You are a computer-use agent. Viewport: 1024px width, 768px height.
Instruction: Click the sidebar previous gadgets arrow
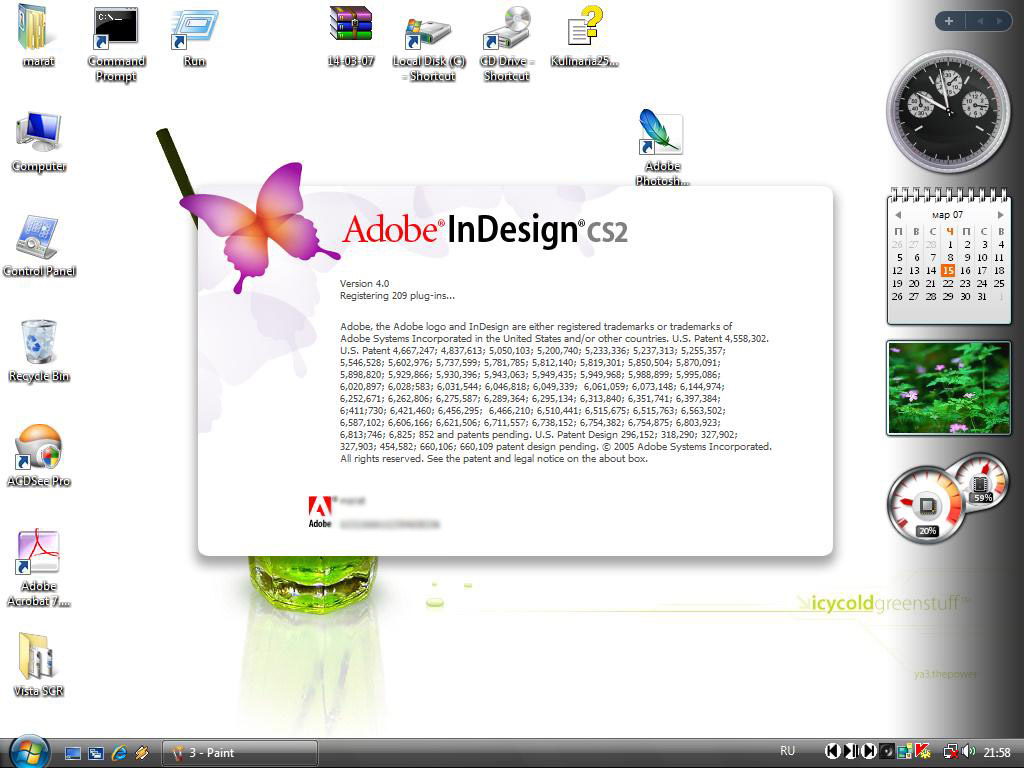[980, 21]
